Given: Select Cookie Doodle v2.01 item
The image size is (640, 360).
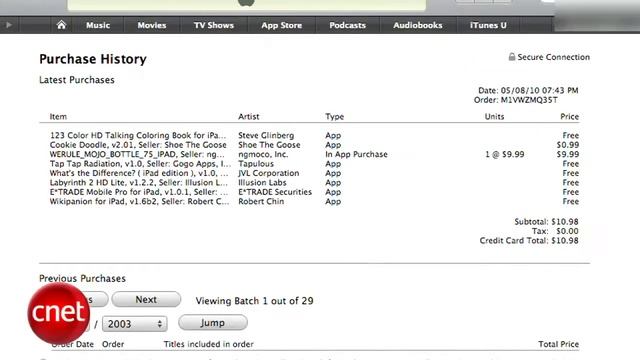Looking at the screenshot, I should pos(138,145).
